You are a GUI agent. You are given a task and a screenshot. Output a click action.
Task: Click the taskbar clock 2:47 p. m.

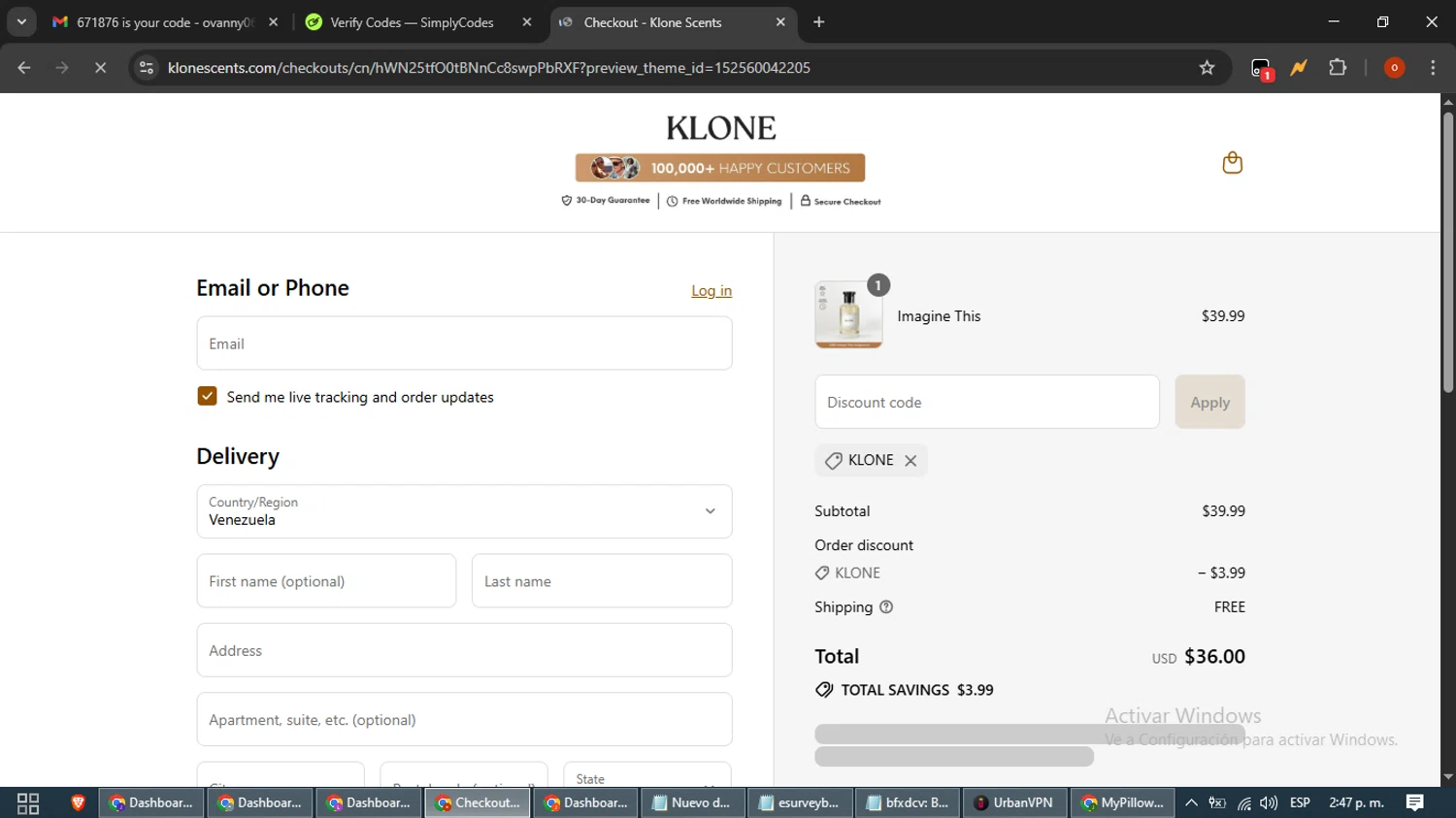[x=1356, y=802]
